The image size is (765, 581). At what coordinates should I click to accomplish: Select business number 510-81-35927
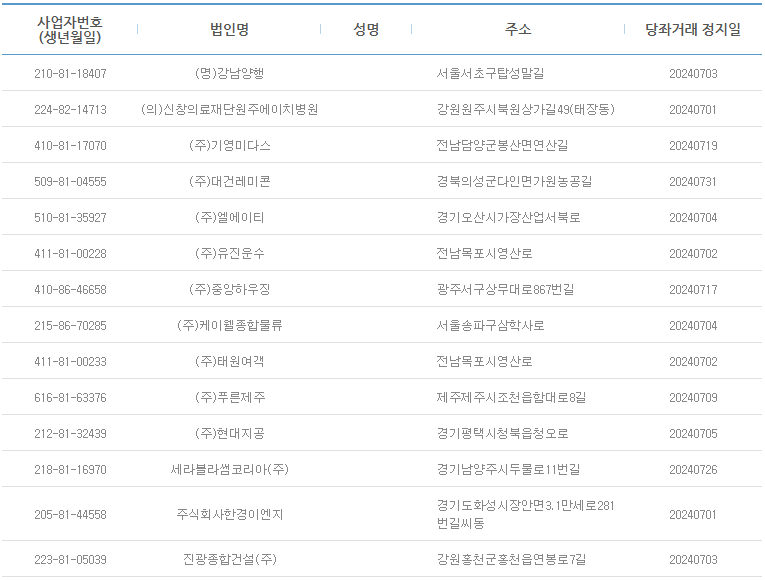(x=70, y=218)
